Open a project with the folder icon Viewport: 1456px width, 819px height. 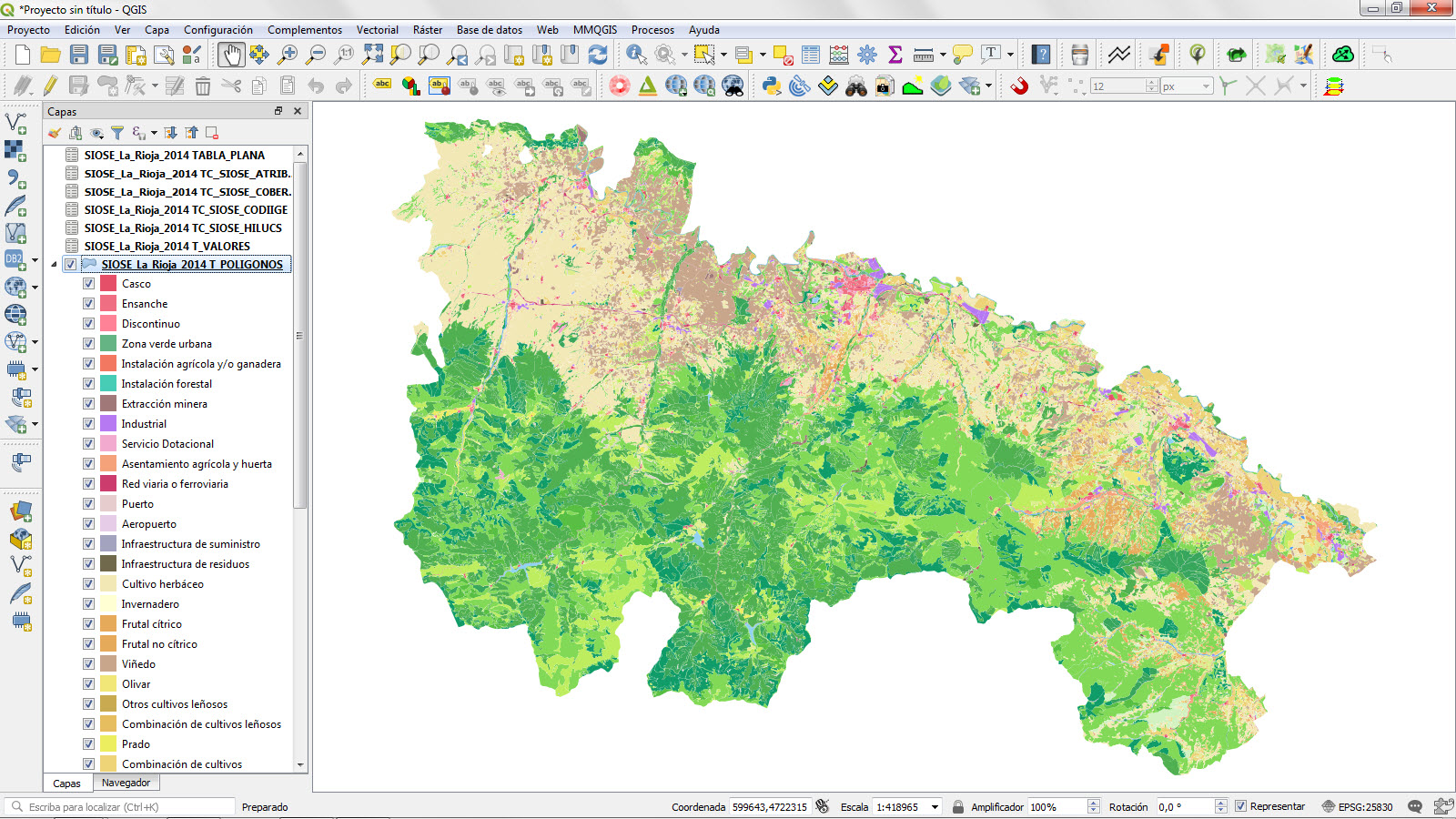coord(51,55)
